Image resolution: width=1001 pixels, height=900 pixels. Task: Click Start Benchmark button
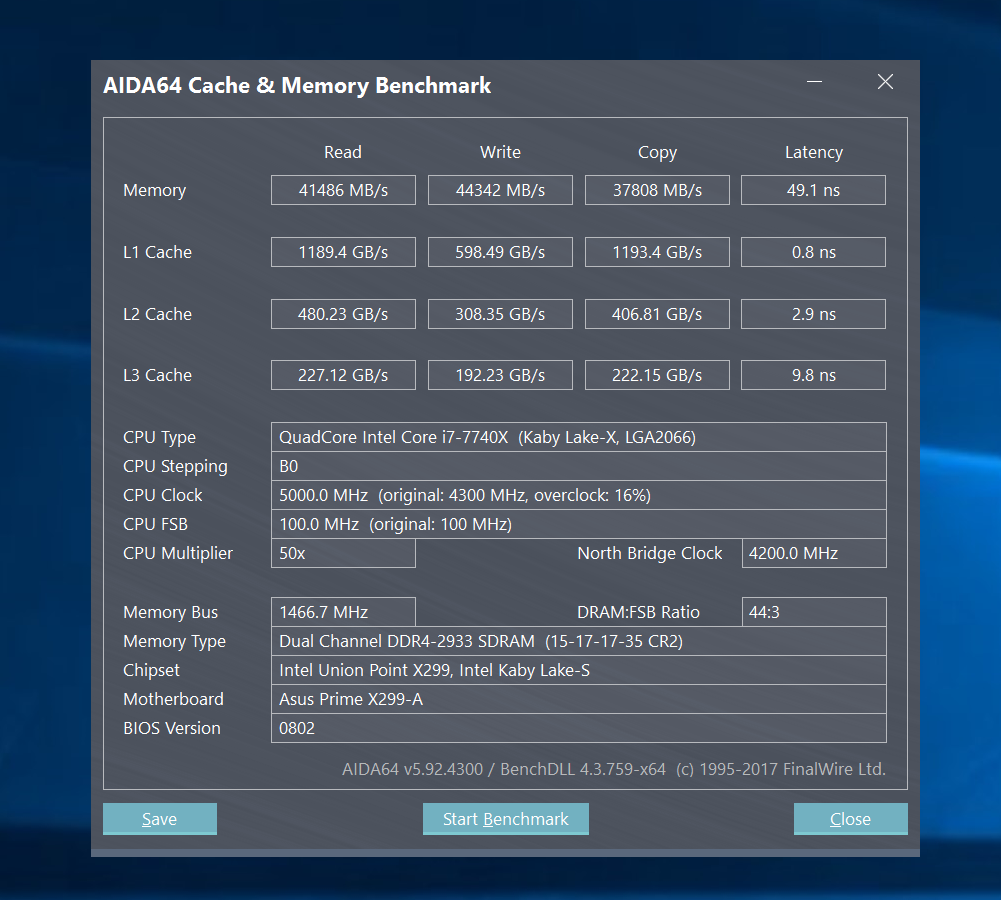click(x=506, y=819)
